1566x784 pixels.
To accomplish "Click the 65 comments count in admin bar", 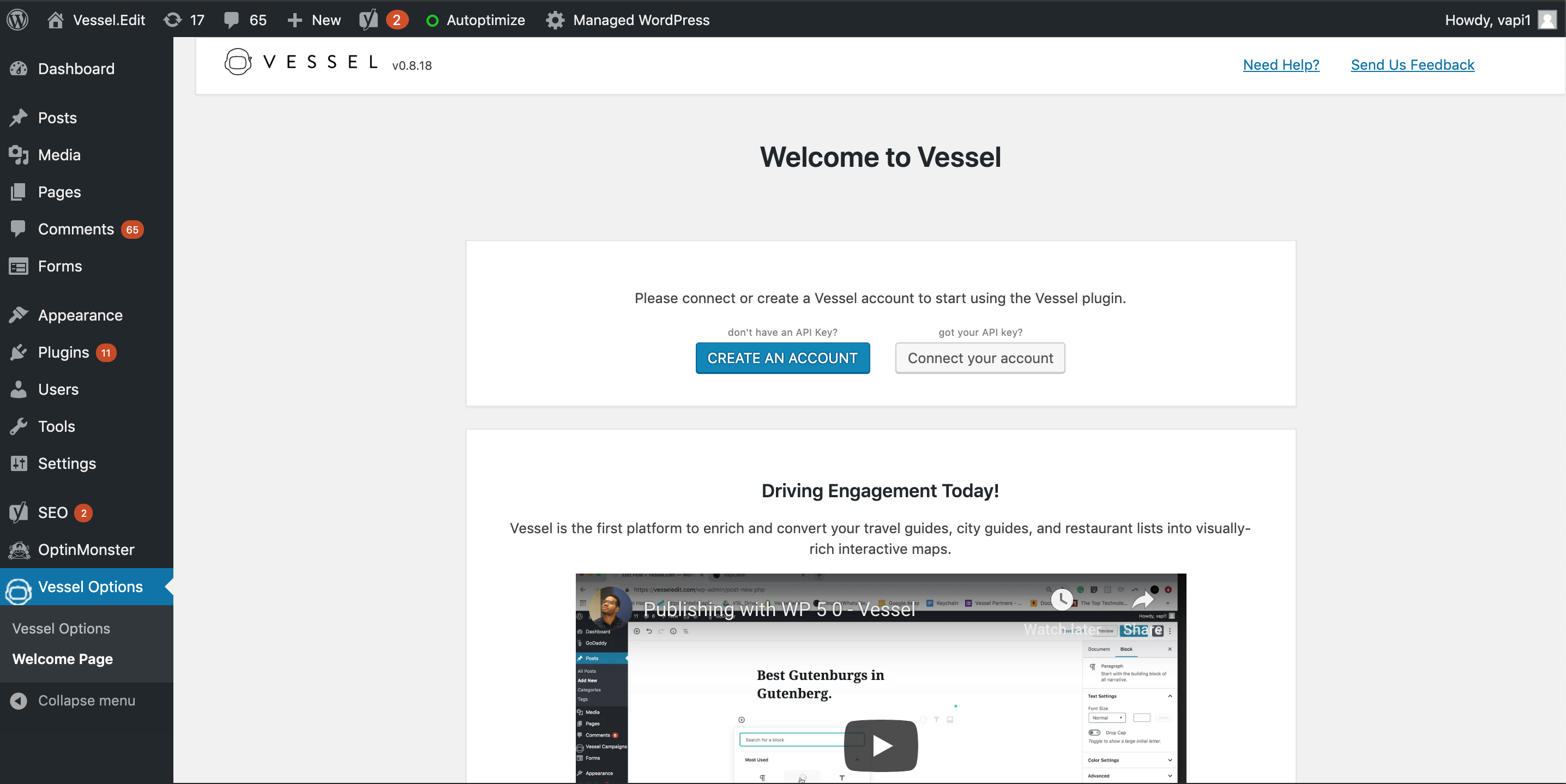I will (258, 20).
